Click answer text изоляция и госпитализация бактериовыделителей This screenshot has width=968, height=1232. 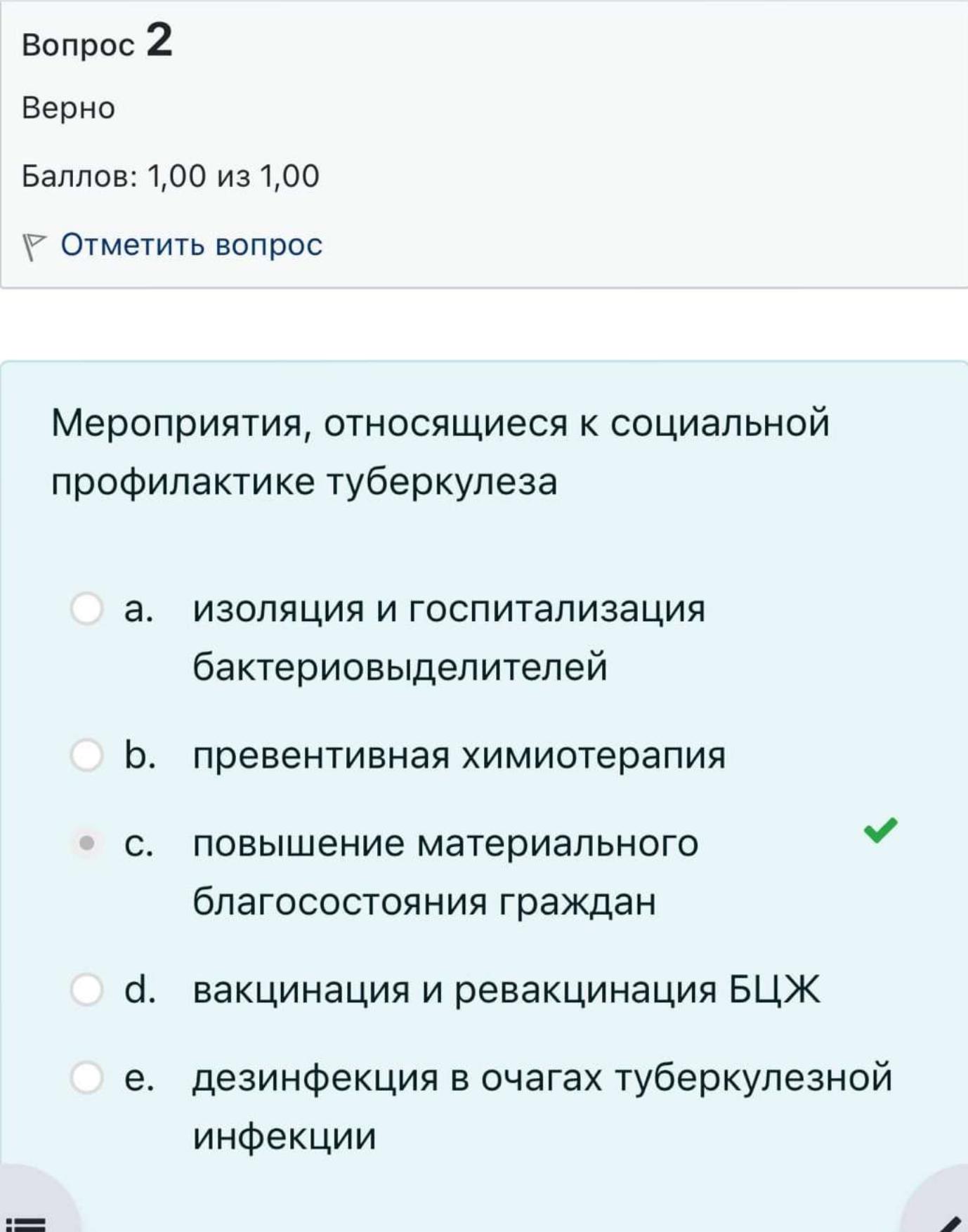[x=449, y=637]
